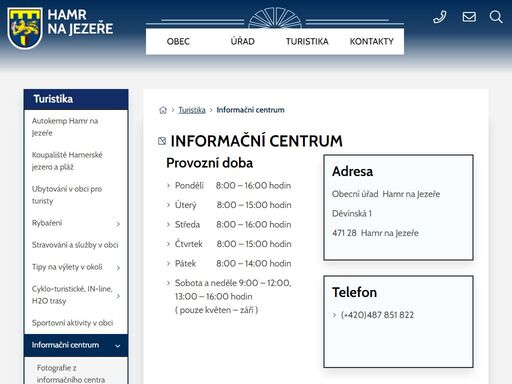Image resolution: width=512 pixels, height=384 pixels.
Task: Click the Adresa heading
Action: coord(352,171)
